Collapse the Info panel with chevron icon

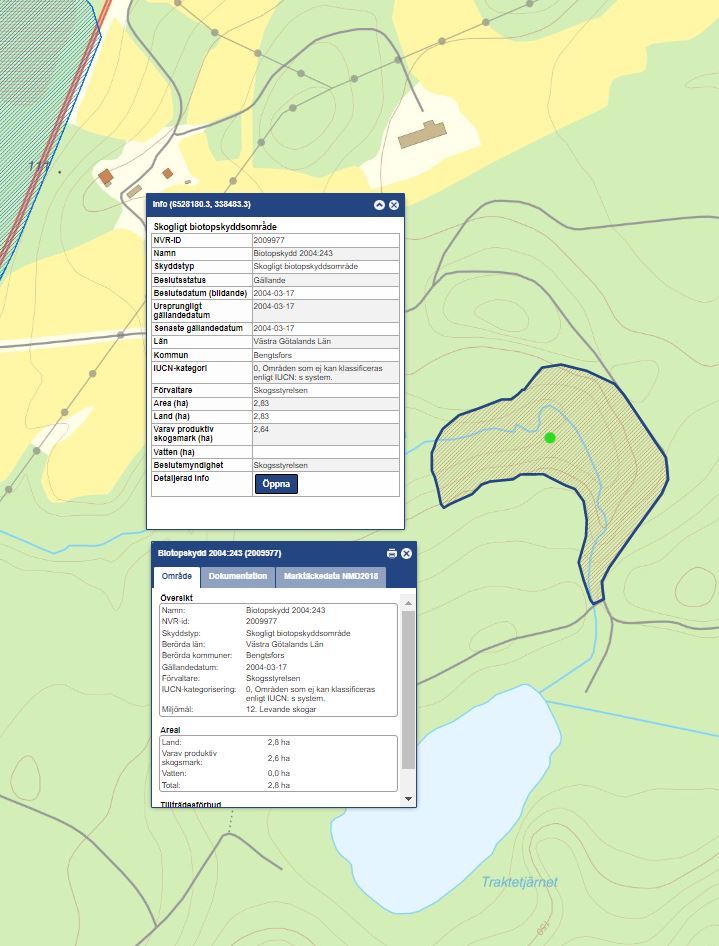click(379, 205)
